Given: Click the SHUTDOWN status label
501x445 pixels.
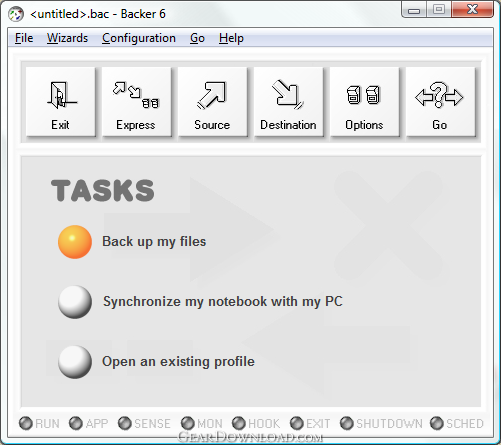Looking at the screenshot, I should (389, 424).
